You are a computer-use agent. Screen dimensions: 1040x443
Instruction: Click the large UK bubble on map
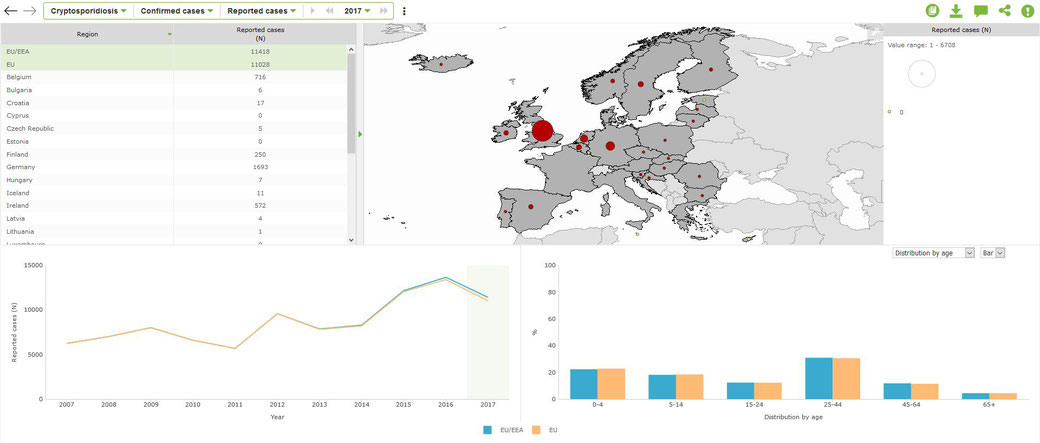tap(542, 131)
